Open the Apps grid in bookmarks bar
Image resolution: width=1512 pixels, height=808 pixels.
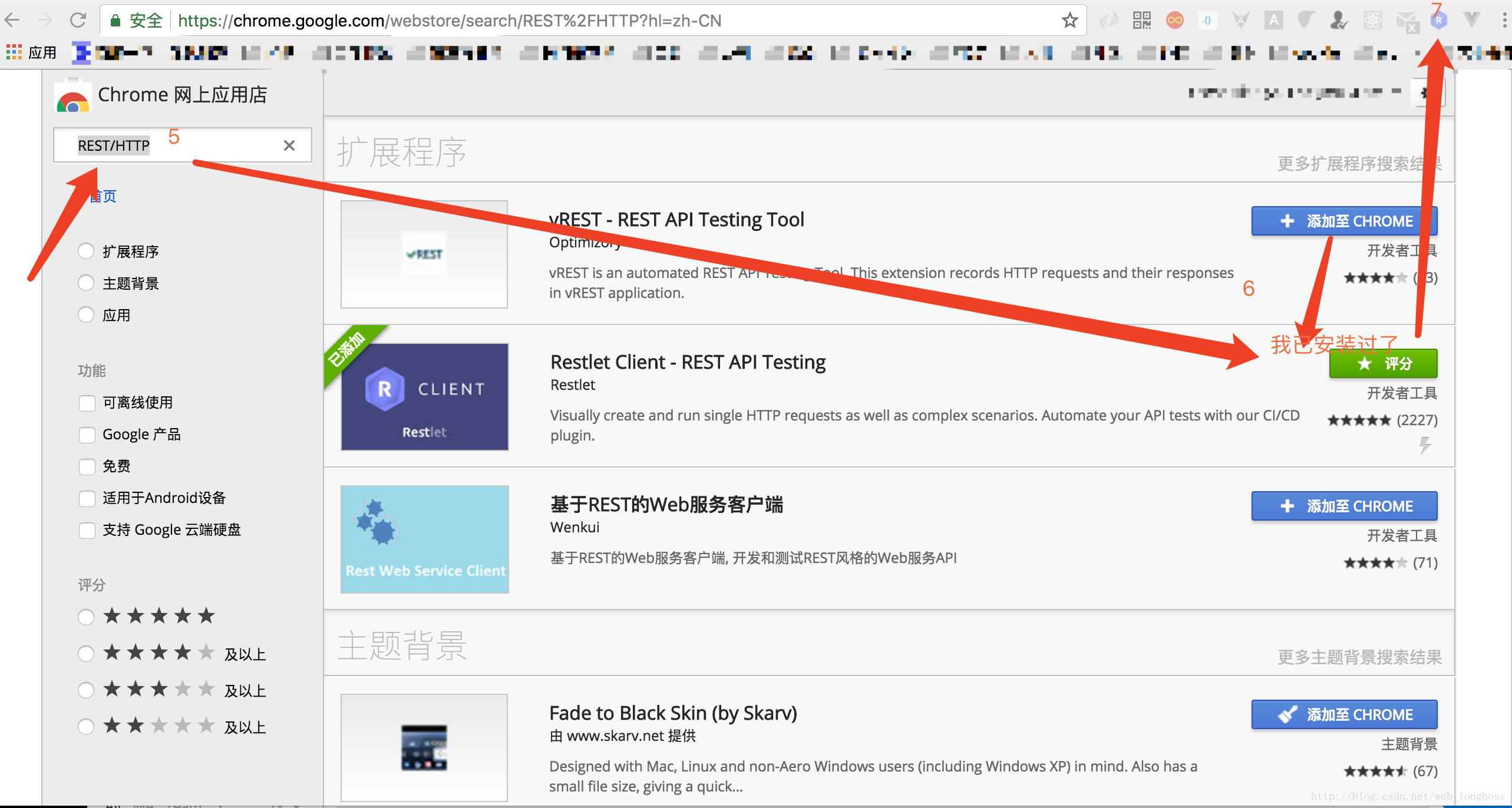[14, 52]
